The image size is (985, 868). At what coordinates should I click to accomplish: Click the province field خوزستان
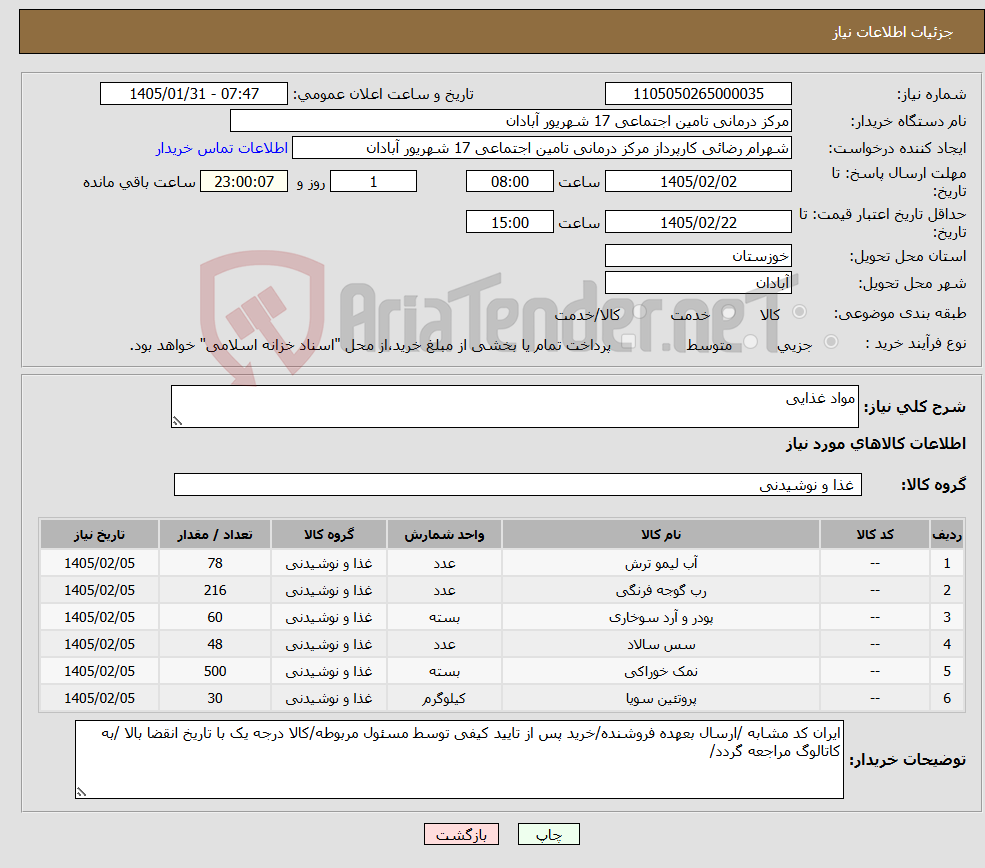point(698,256)
